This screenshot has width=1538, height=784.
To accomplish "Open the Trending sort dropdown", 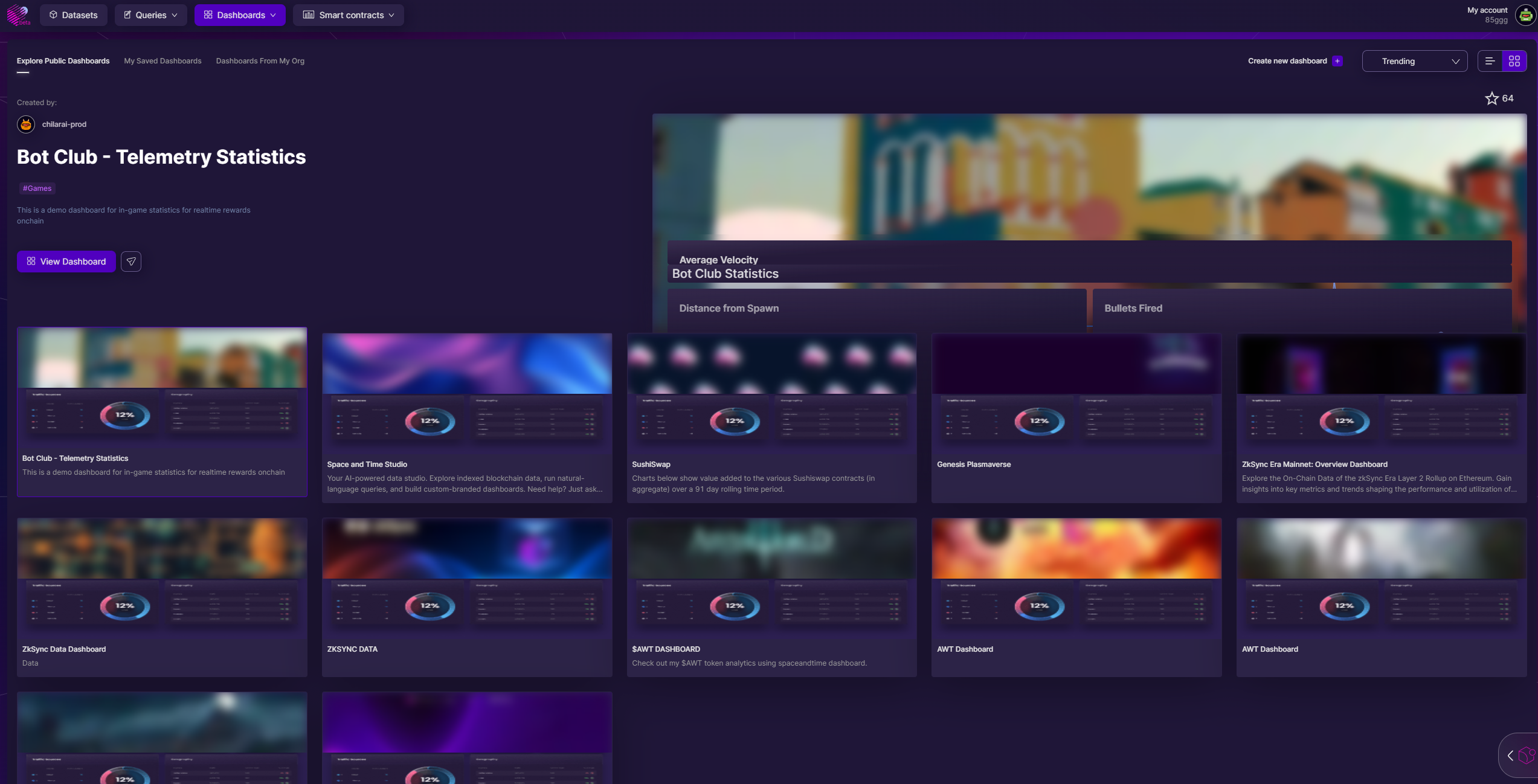I will click(x=1414, y=61).
